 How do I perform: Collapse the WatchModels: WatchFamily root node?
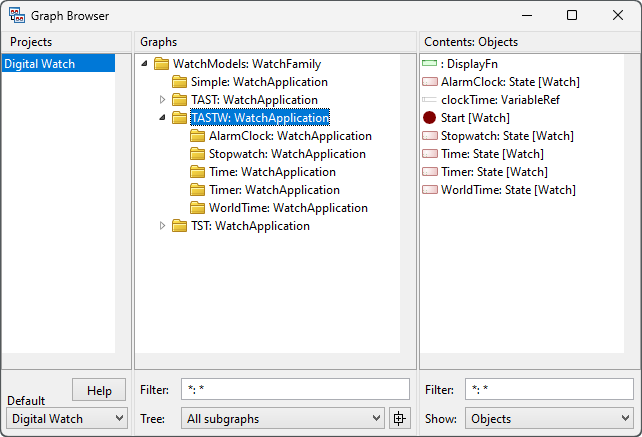click(x=145, y=64)
